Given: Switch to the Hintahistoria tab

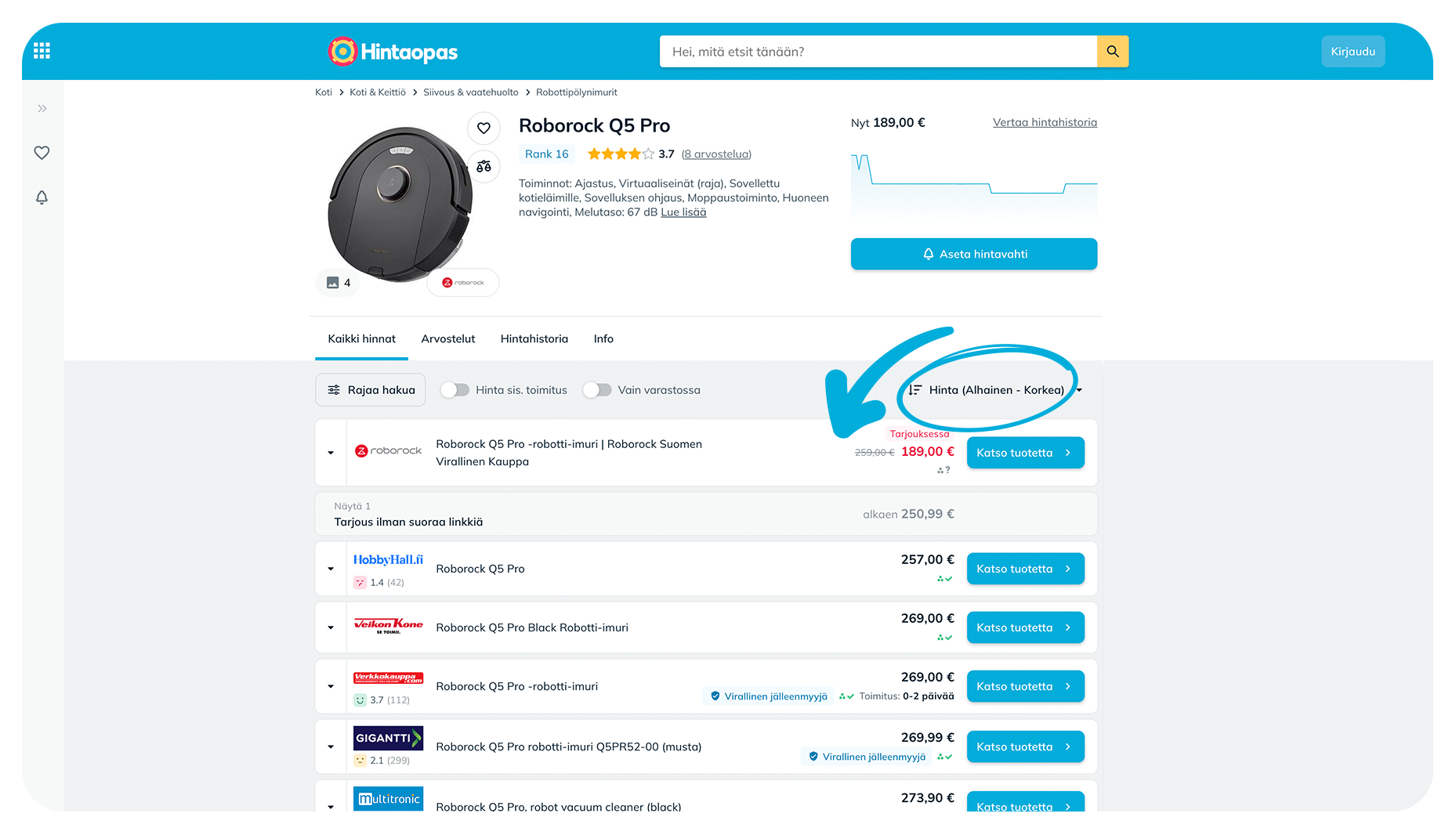Looking at the screenshot, I should pos(534,339).
